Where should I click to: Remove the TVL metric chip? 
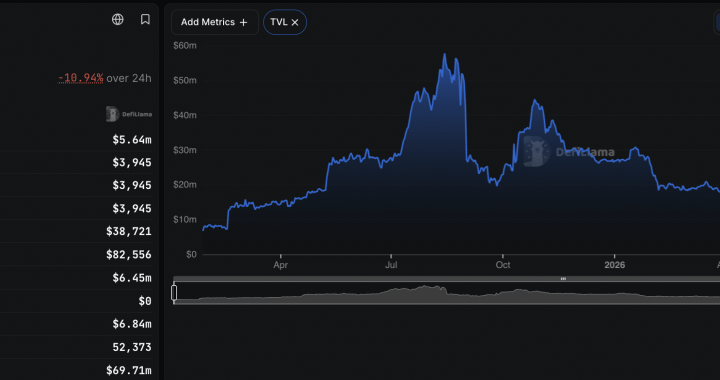[x=295, y=22]
